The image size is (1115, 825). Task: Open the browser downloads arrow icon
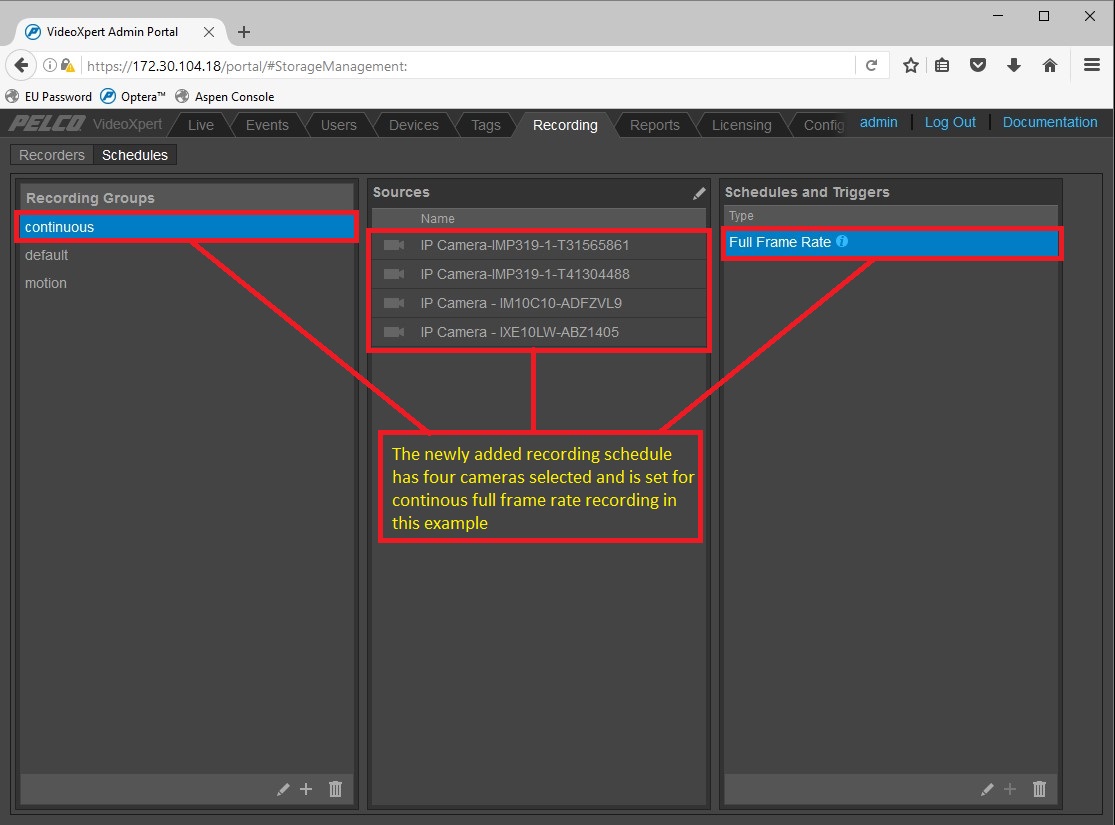pos(1014,66)
